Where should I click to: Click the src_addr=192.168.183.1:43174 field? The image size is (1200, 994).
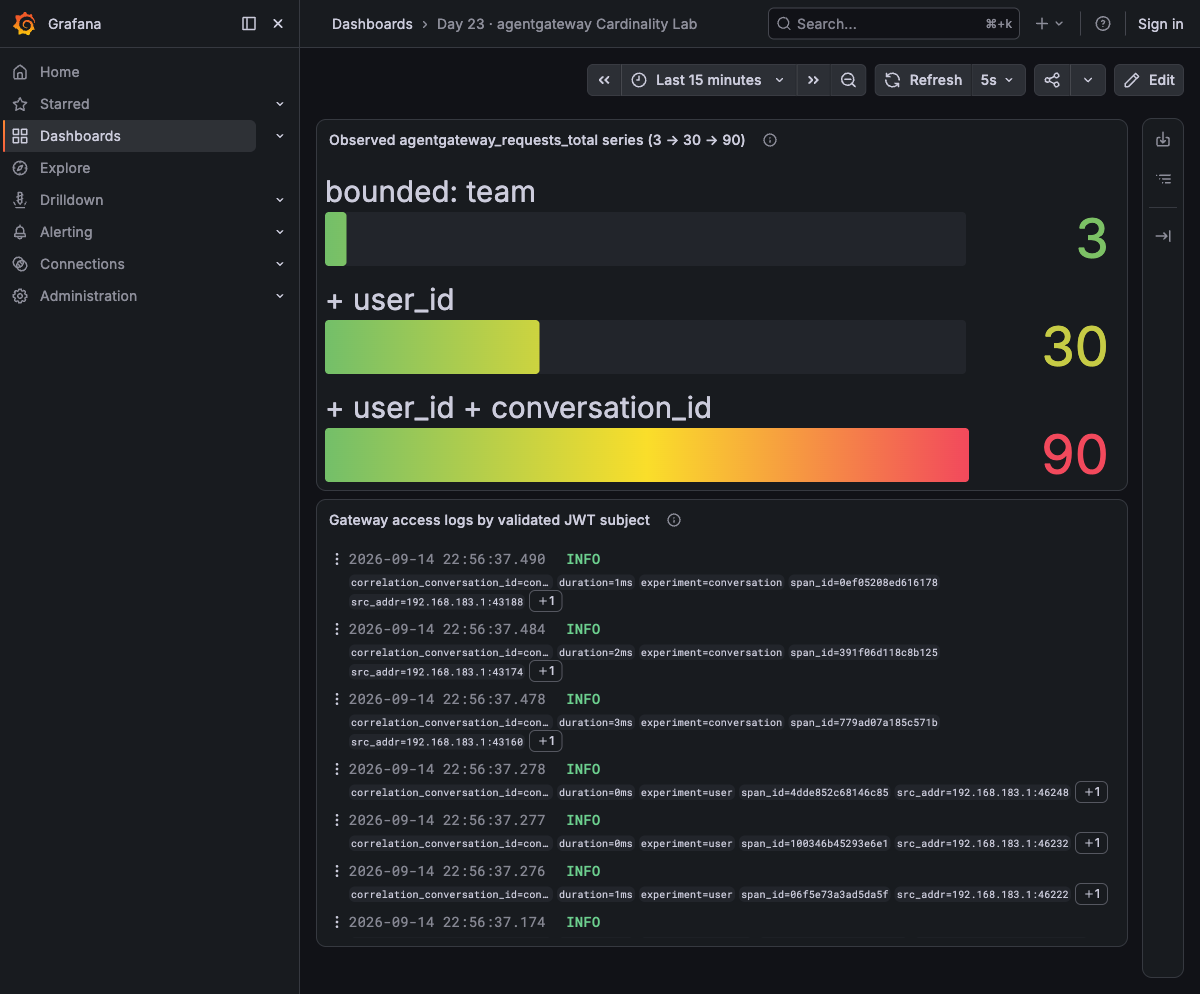[437, 672]
